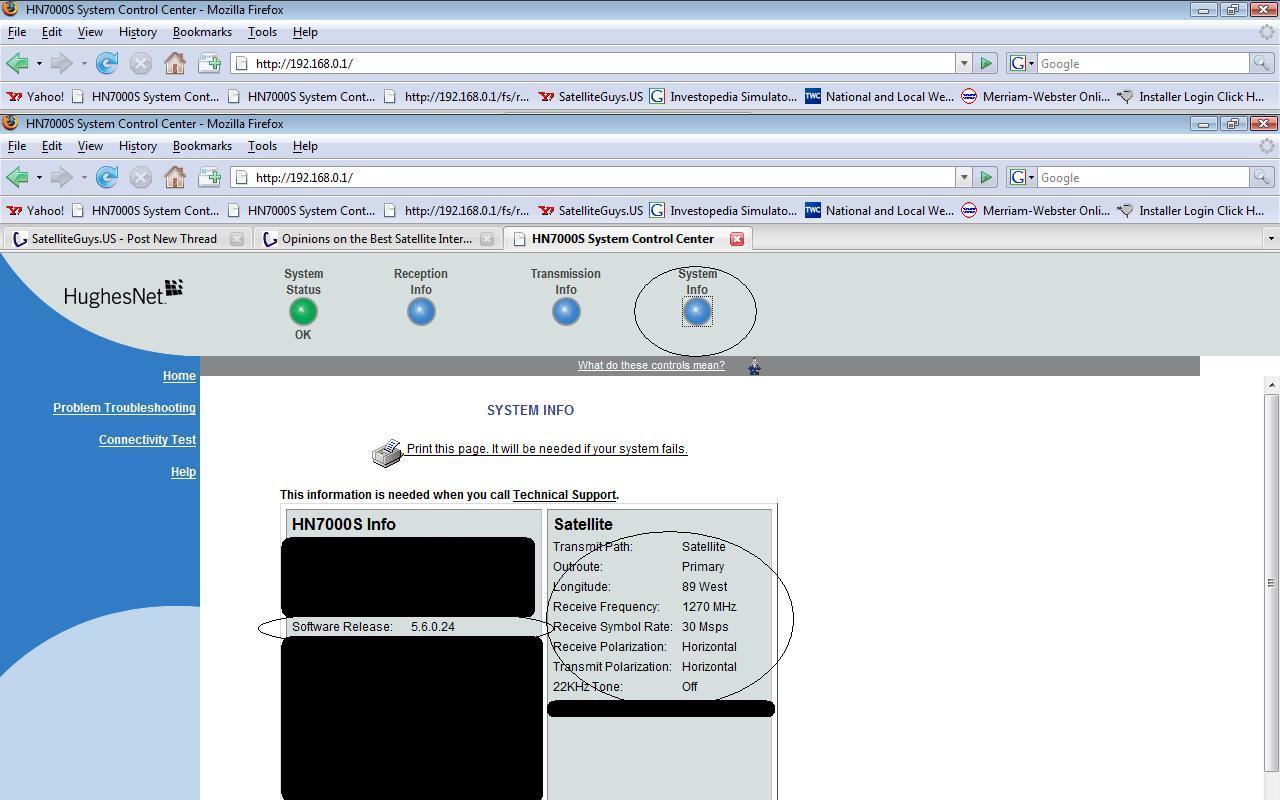Open the Connectivity Test link
Viewport: 1280px width, 800px height.
[147, 440]
